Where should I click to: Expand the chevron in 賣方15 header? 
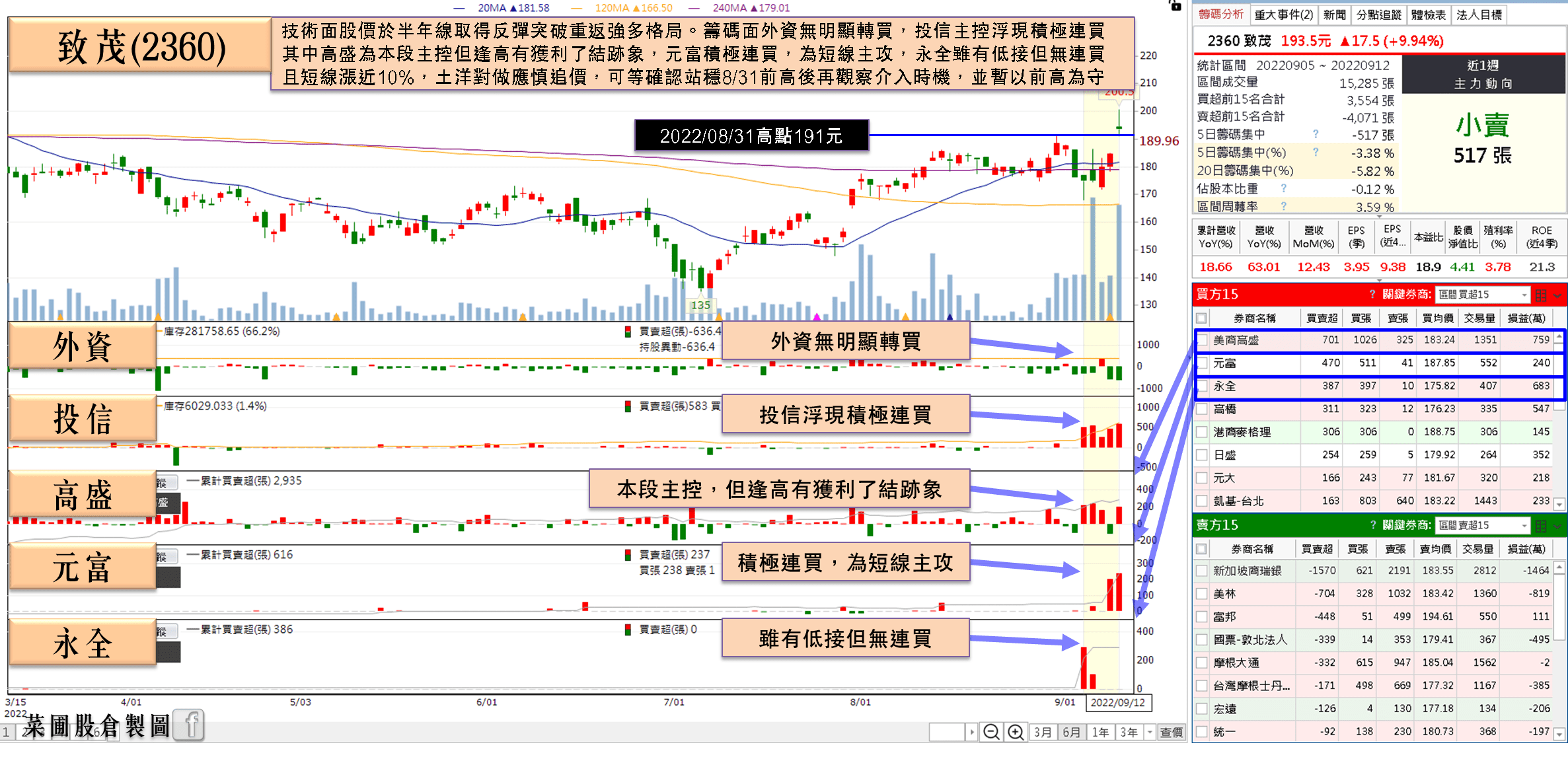pyautogui.click(x=1557, y=526)
